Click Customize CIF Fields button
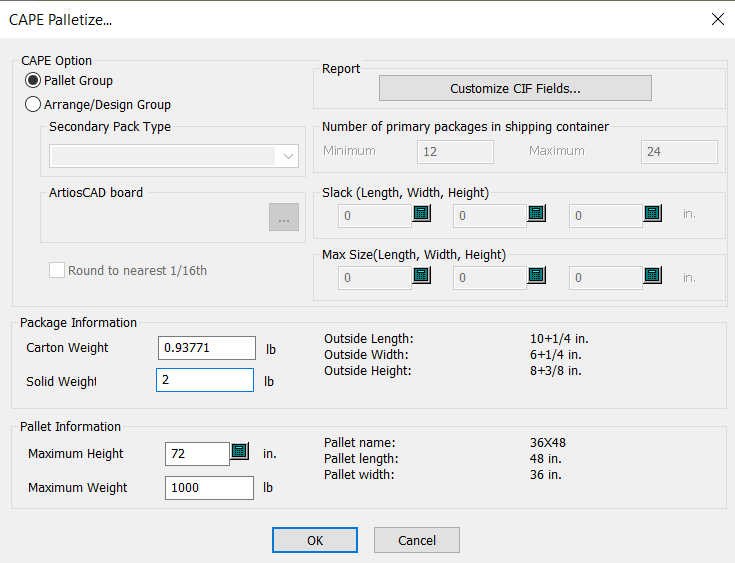Image resolution: width=735 pixels, height=563 pixels. tap(515, 88)
